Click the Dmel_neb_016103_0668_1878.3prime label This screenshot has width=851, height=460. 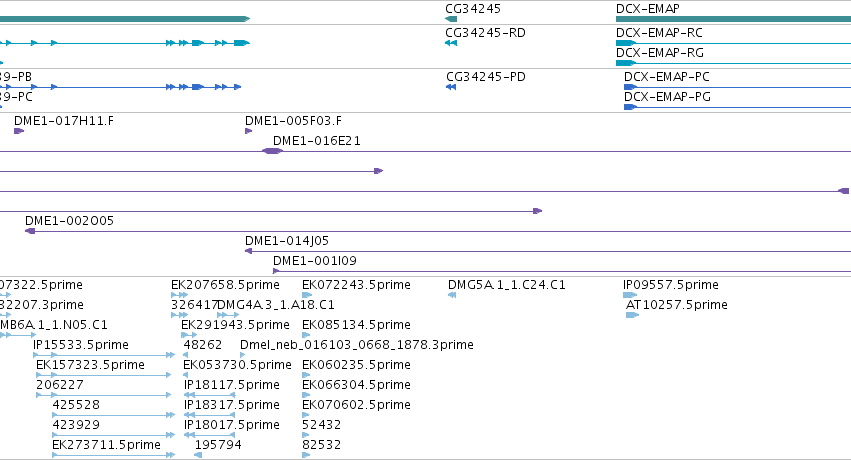pos(357,345)
